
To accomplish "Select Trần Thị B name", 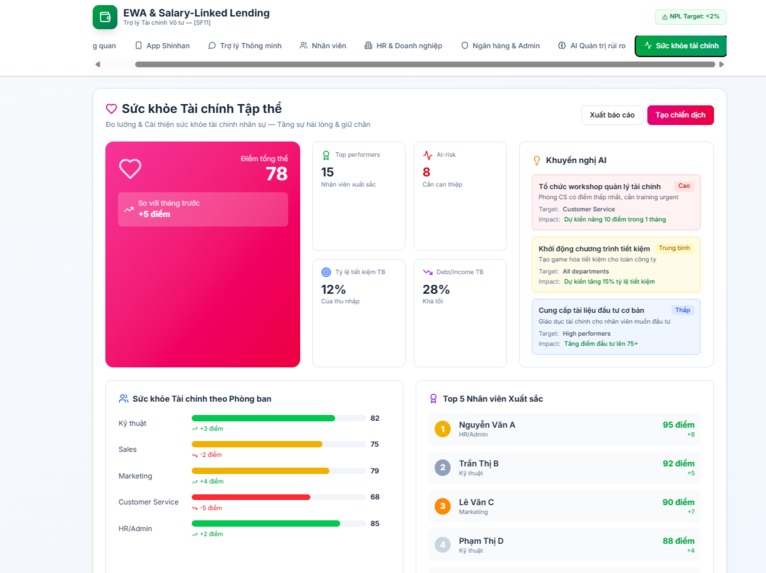I will [479, 464].
